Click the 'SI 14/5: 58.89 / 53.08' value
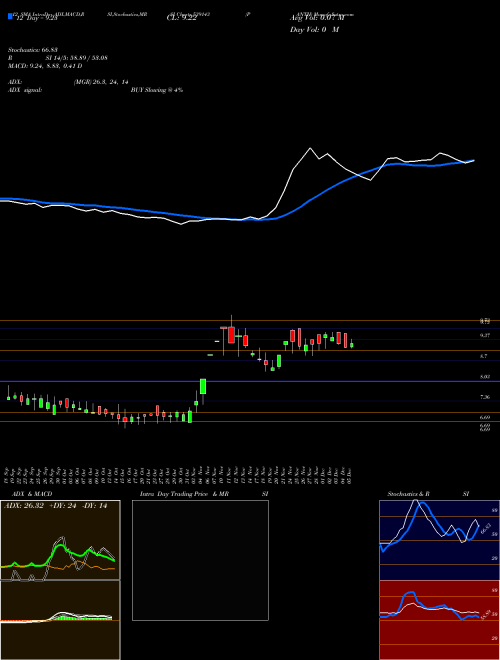Screen dimensions: 500x660 click(x=77, y=58)
